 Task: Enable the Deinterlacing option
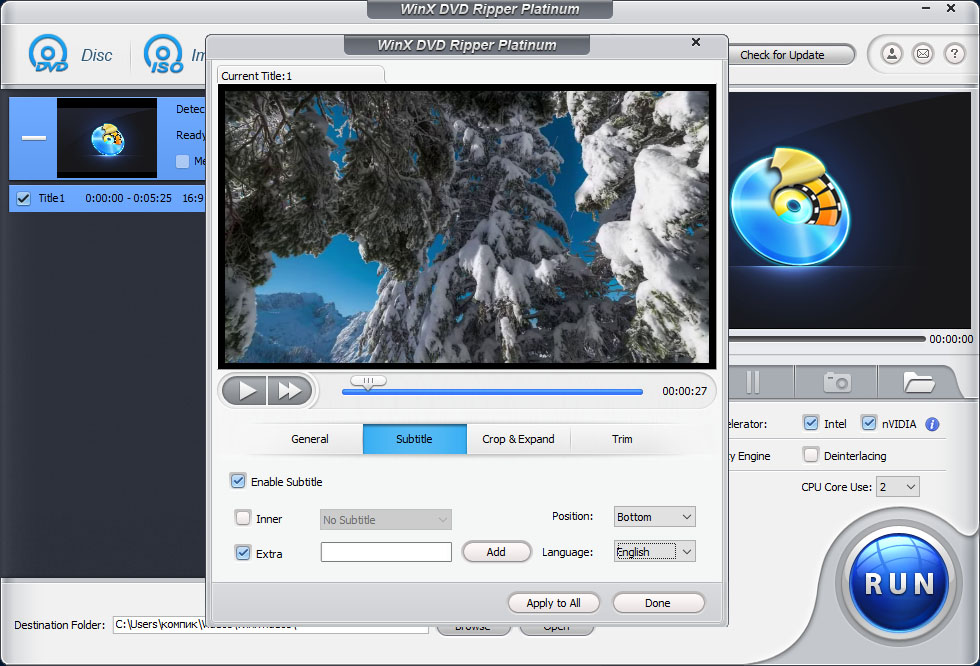(811, 455)
